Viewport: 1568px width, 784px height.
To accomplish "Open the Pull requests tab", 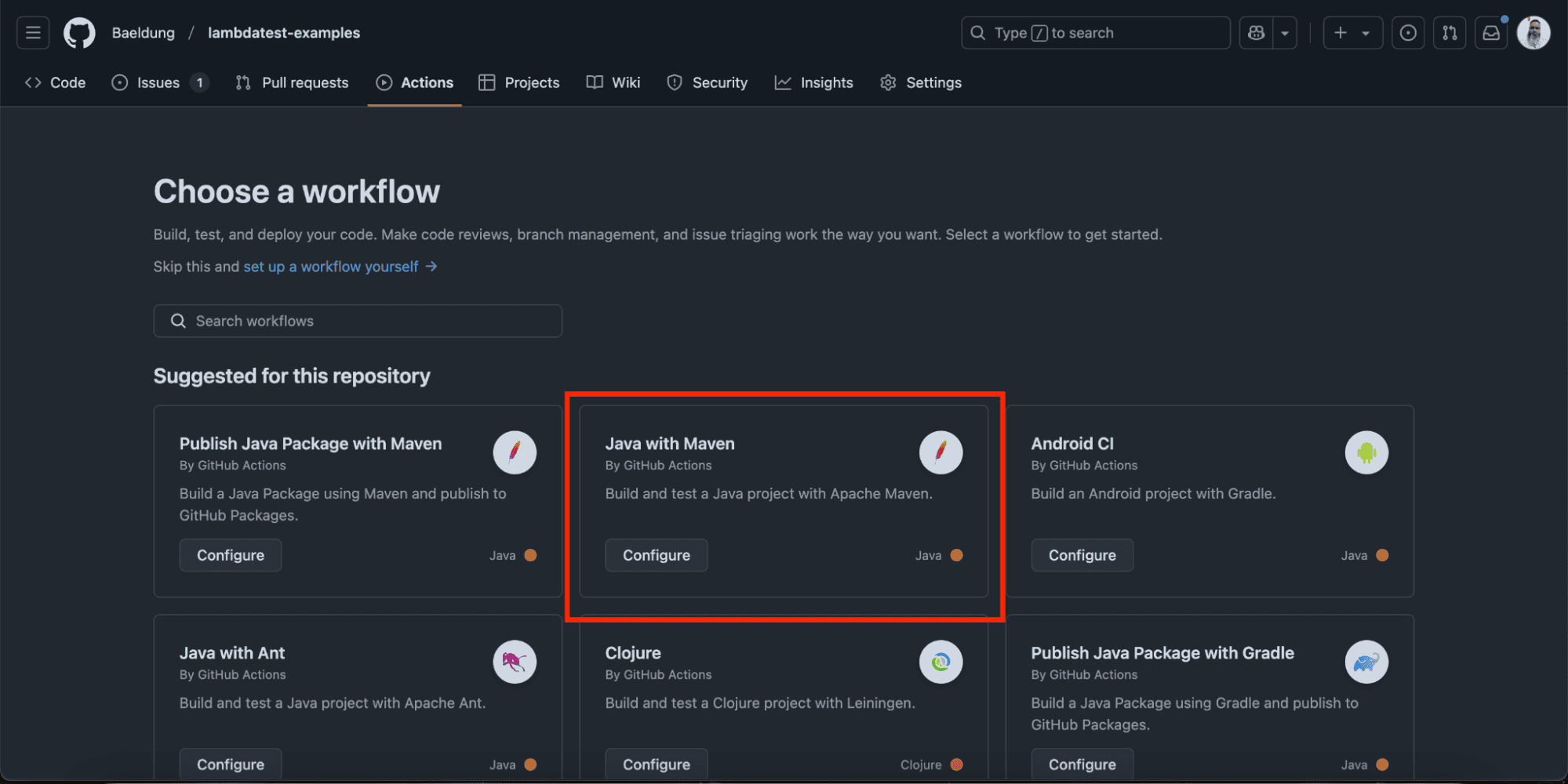I will pyautogui.click(x=292, y=82).
